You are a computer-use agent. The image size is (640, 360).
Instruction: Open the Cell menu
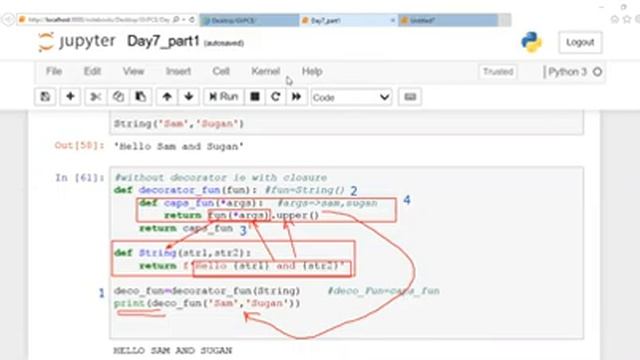click(221, 71)
